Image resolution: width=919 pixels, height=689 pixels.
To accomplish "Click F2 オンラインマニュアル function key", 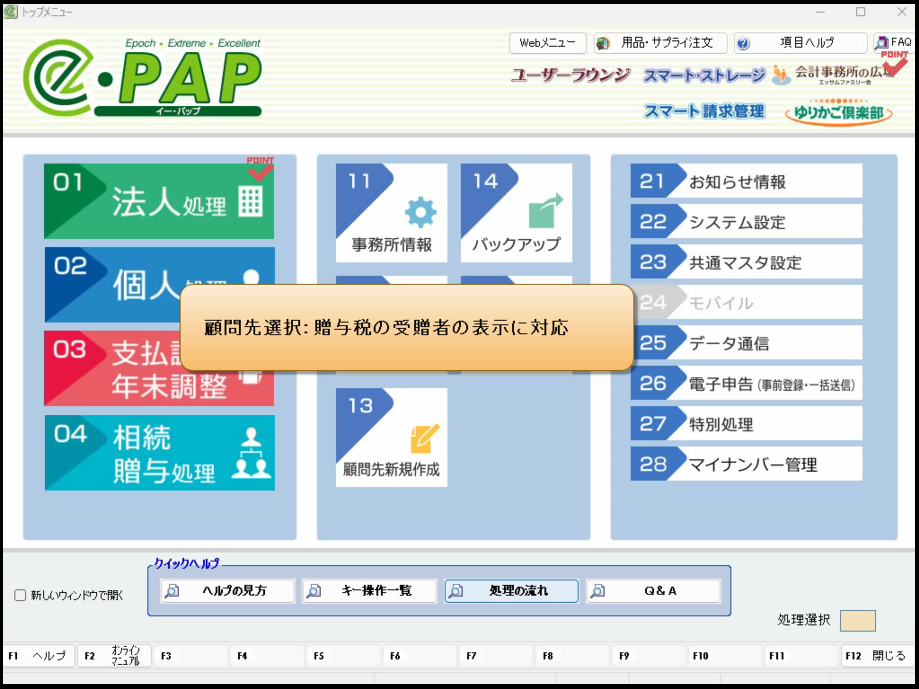I will click(115, 656).
